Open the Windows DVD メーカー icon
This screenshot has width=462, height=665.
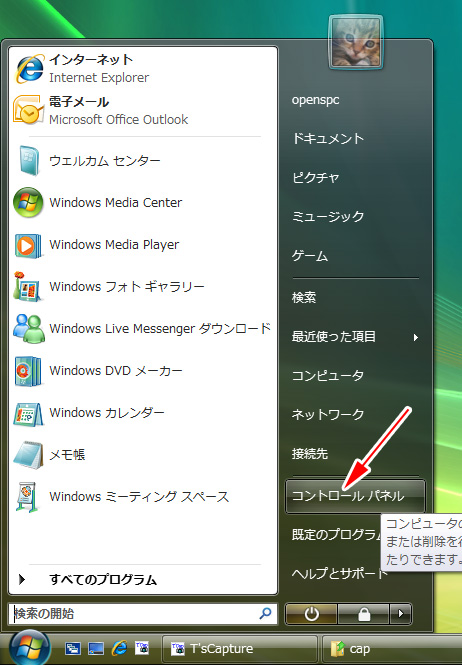click(x=28, y=371)
